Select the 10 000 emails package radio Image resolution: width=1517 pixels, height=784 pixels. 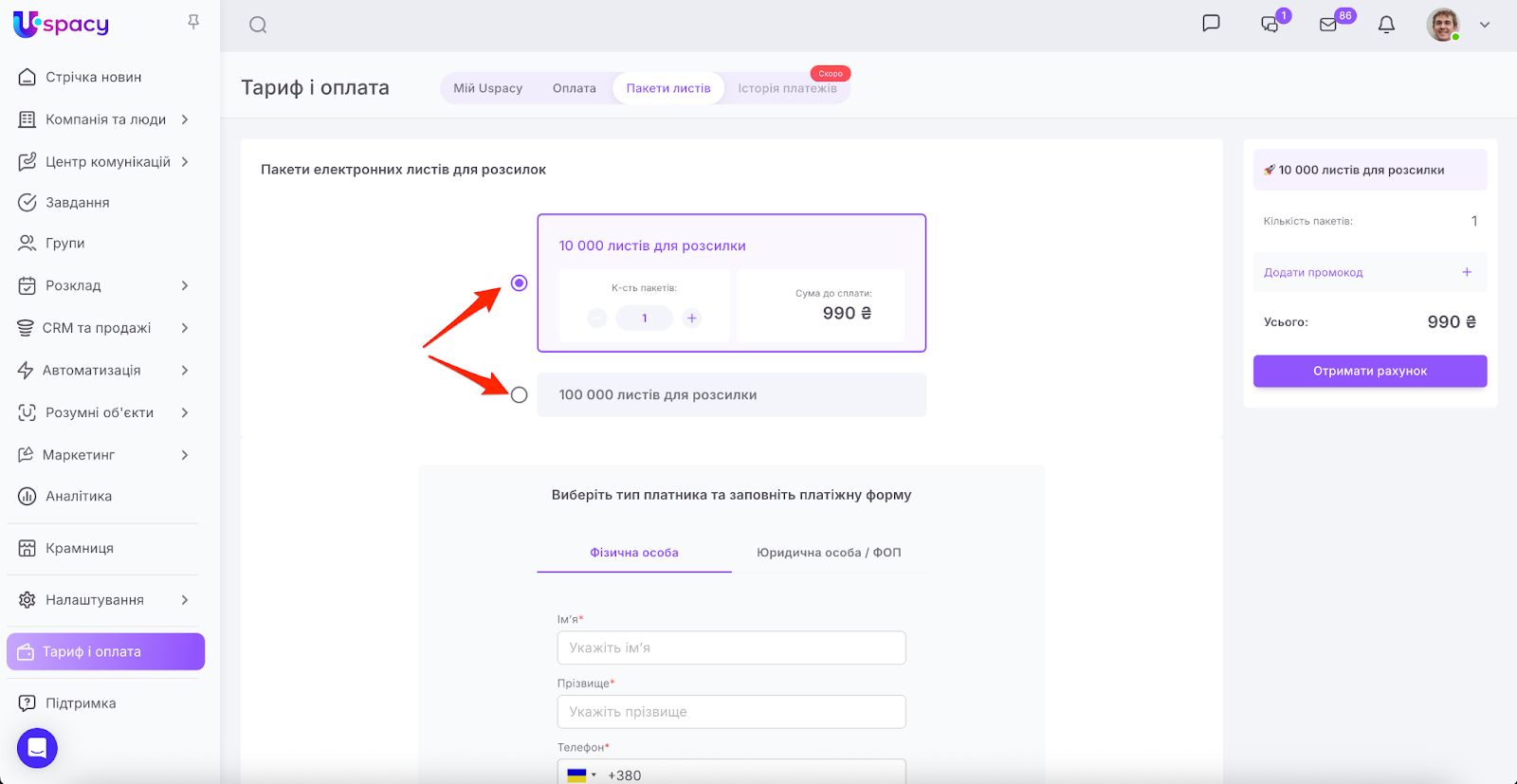[519, 283]
